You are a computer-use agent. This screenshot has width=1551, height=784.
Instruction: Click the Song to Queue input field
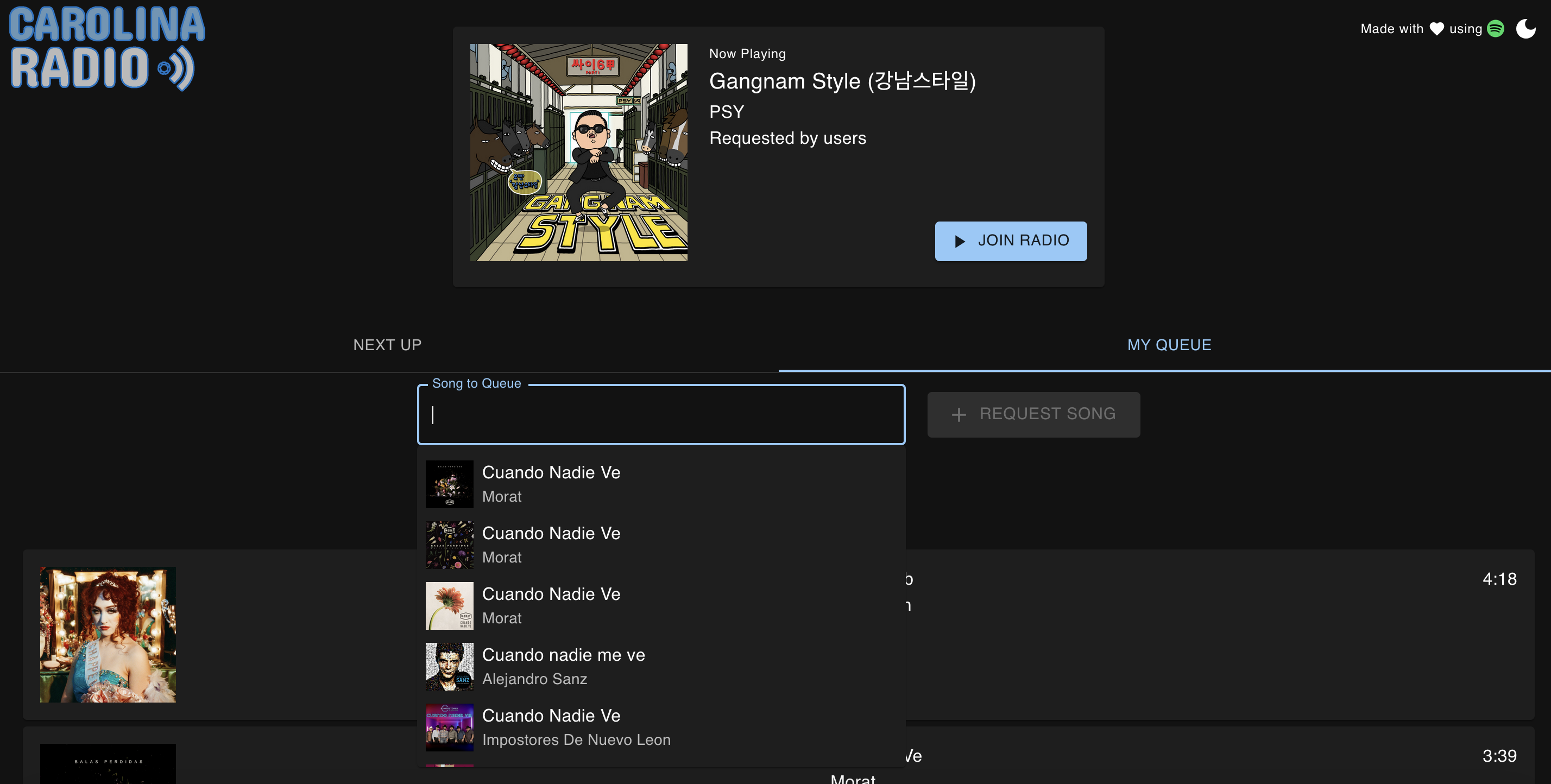pyautogui.click(x=660, y=414)
